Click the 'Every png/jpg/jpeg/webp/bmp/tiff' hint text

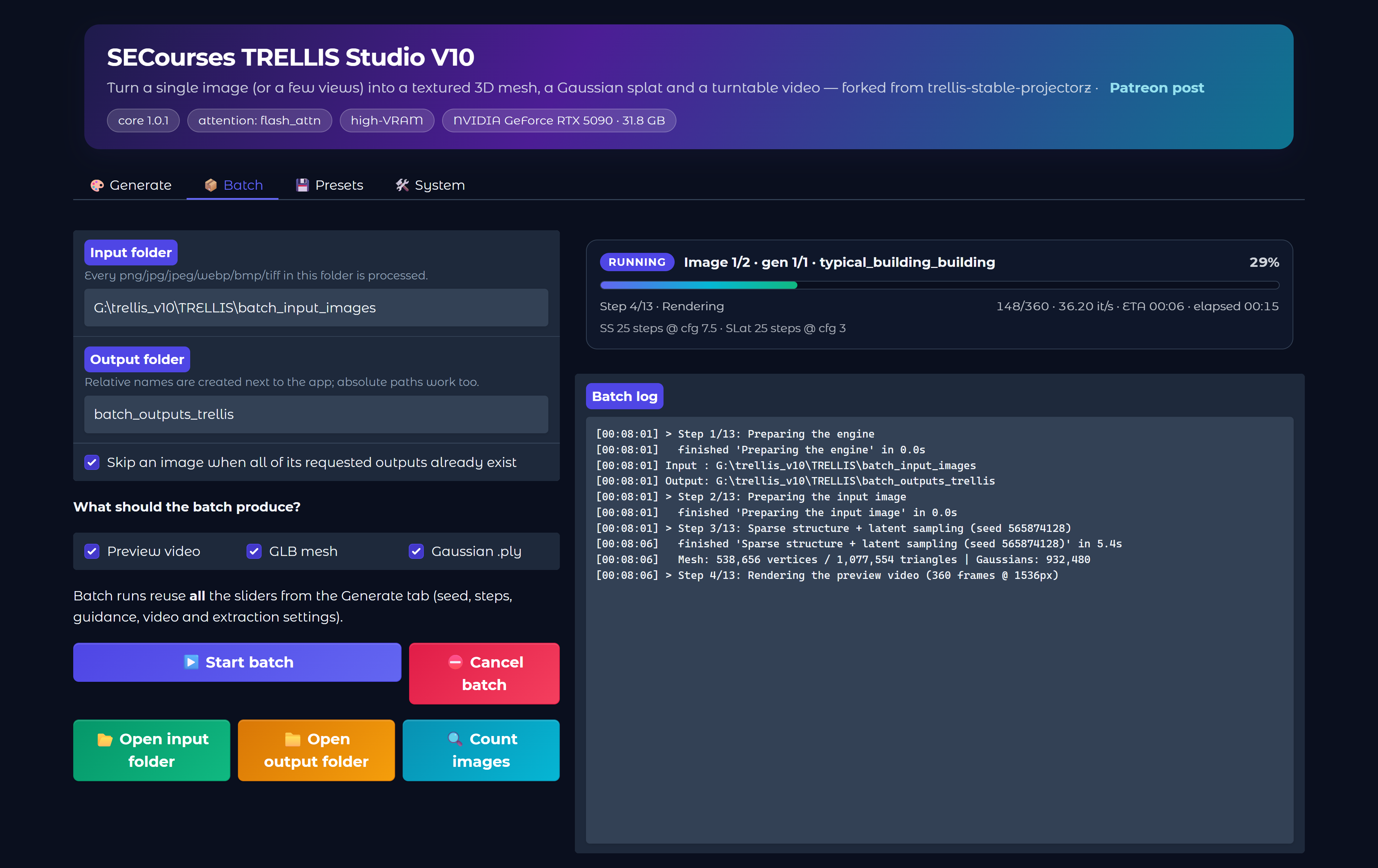coord(256,275)
